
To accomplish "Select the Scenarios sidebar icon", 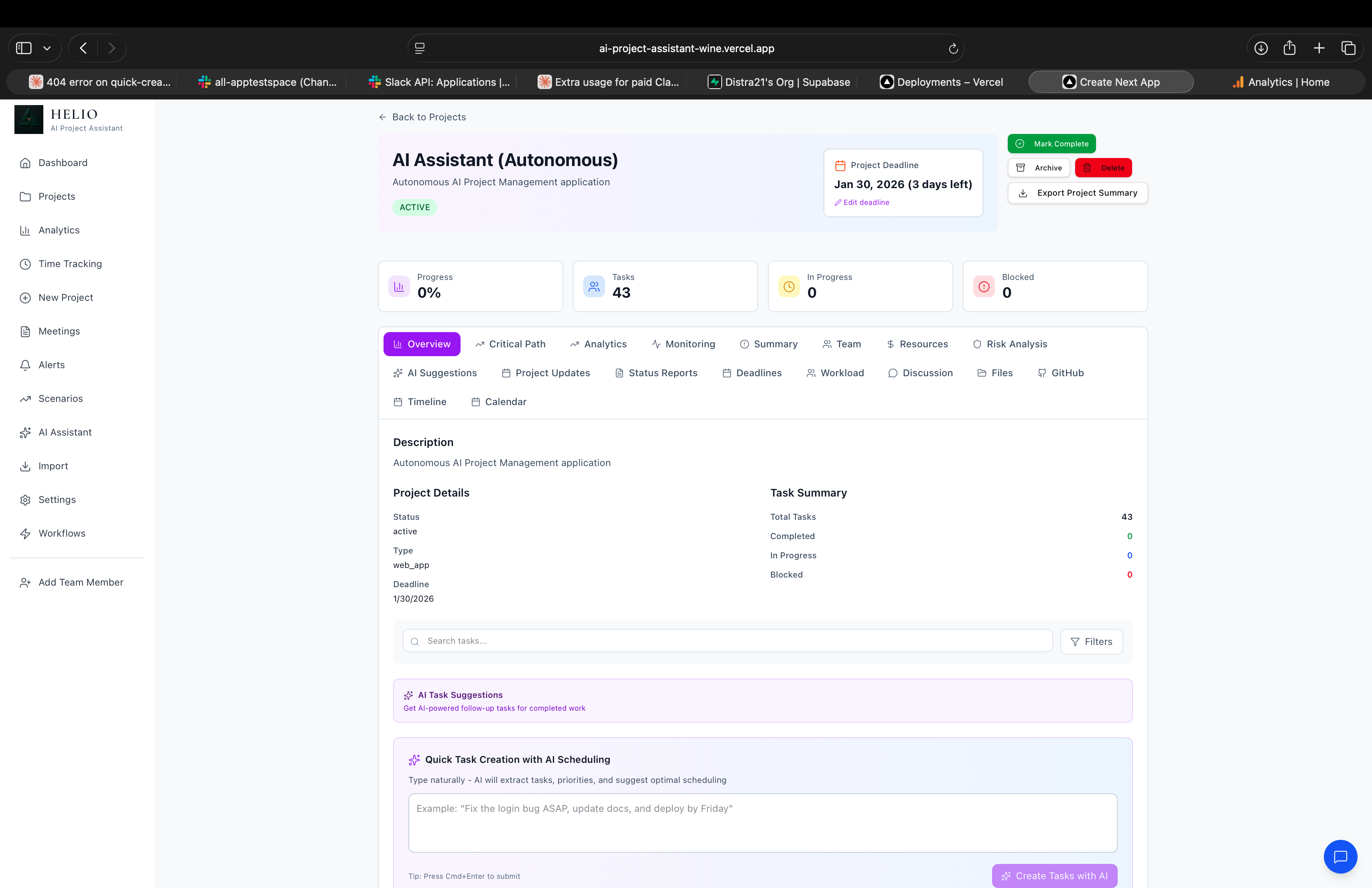I will click(25, 398).
